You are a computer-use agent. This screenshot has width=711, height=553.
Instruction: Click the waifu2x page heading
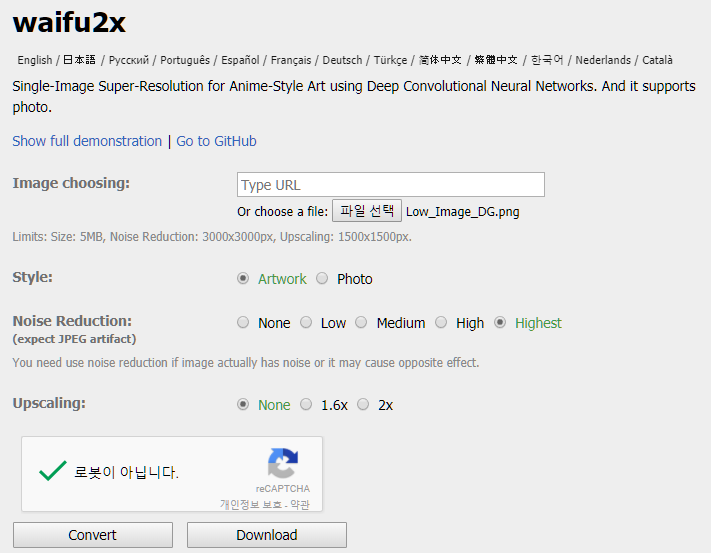pyautogui.click(x=69, y=22)
